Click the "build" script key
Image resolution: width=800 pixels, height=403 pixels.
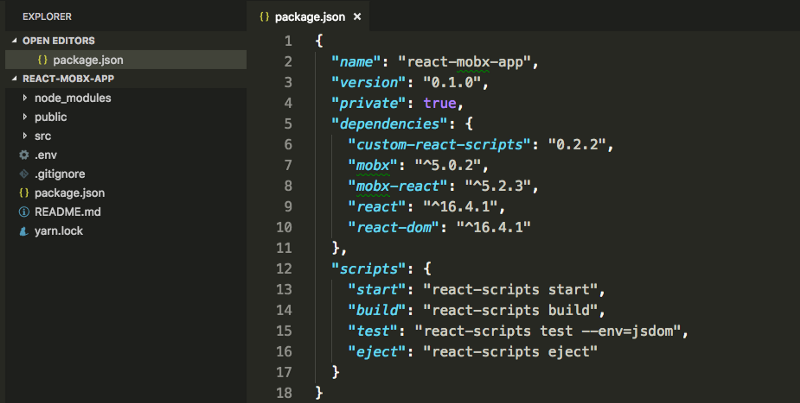377,310
